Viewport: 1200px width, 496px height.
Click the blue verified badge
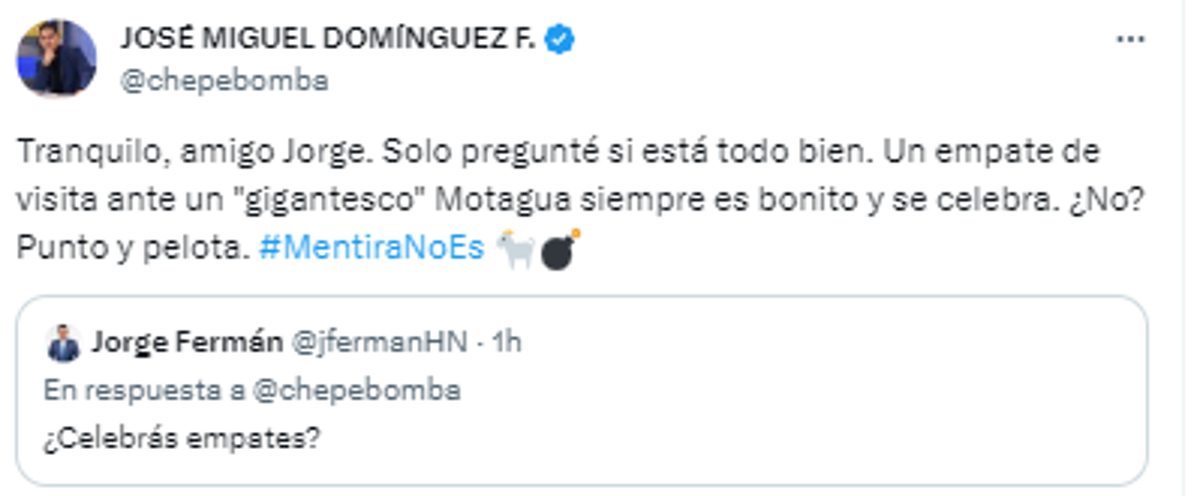(x=560, y=39)
